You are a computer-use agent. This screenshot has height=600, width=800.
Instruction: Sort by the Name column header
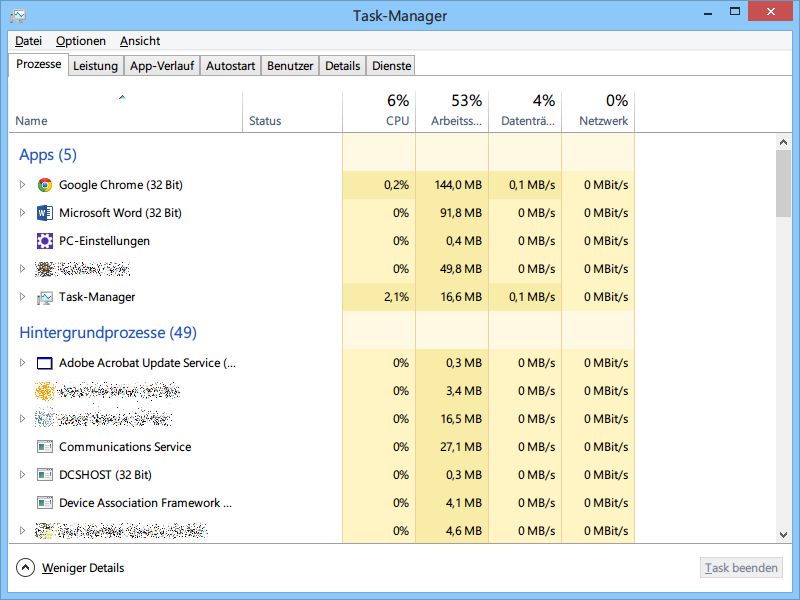click(126, 112)
